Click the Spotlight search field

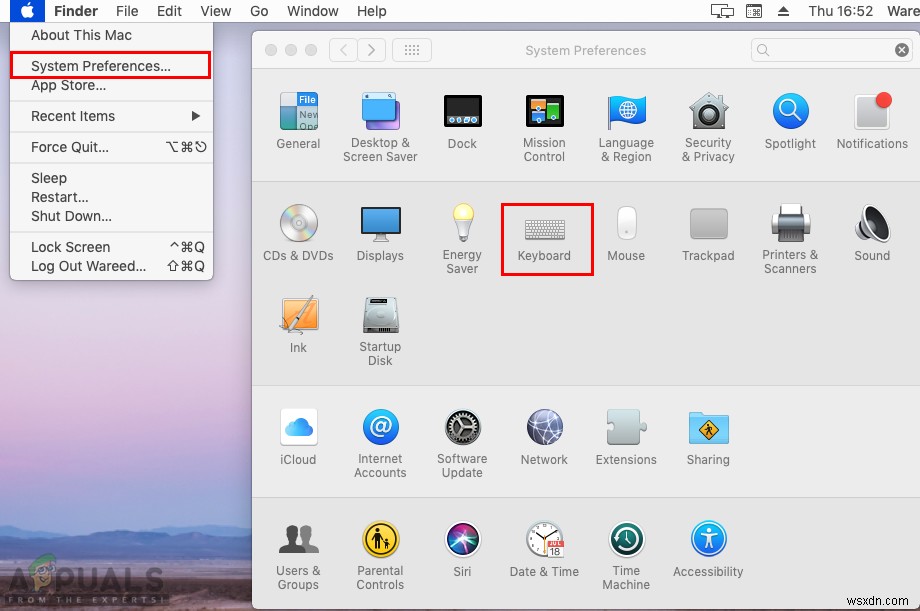(x=830, y=48)
